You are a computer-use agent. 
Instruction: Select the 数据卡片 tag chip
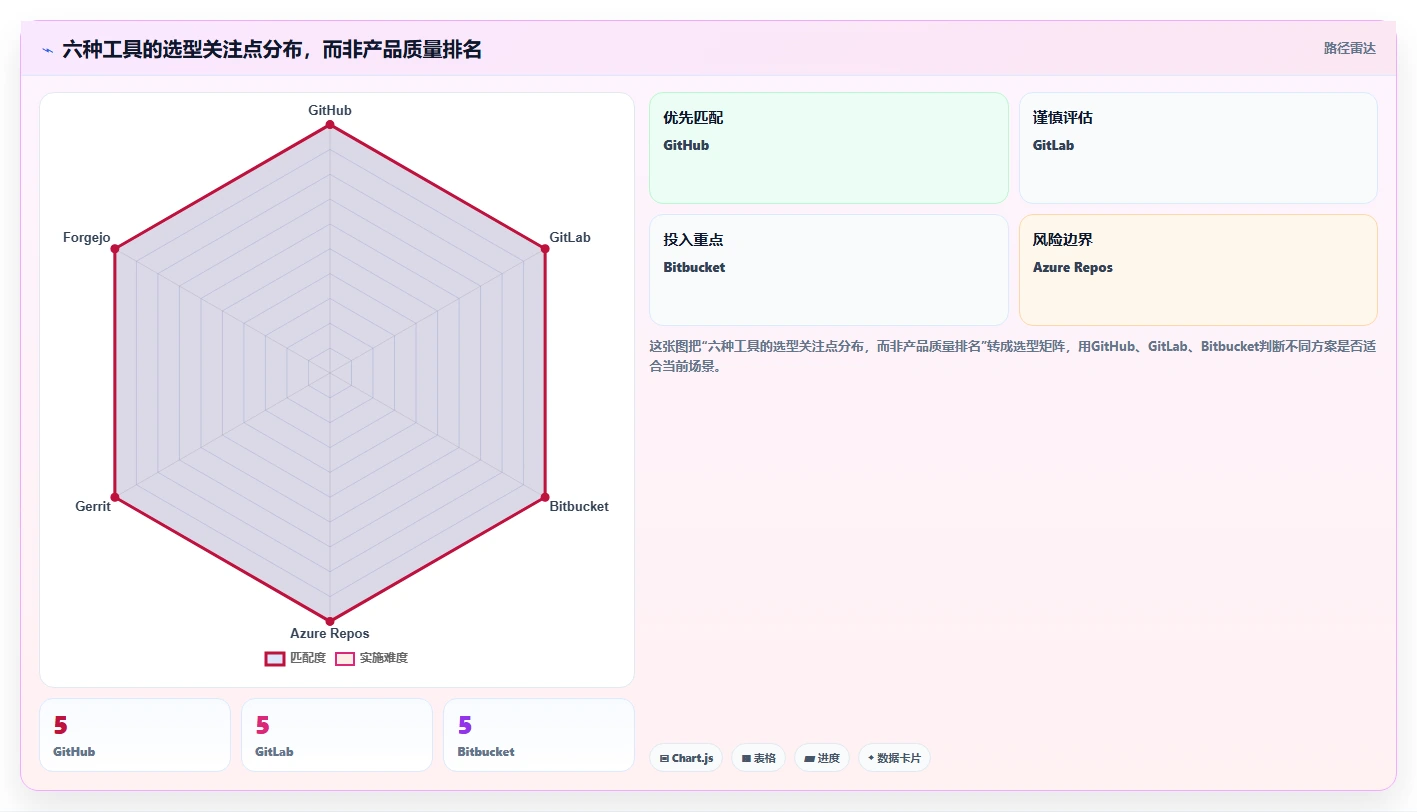point(894,758)
